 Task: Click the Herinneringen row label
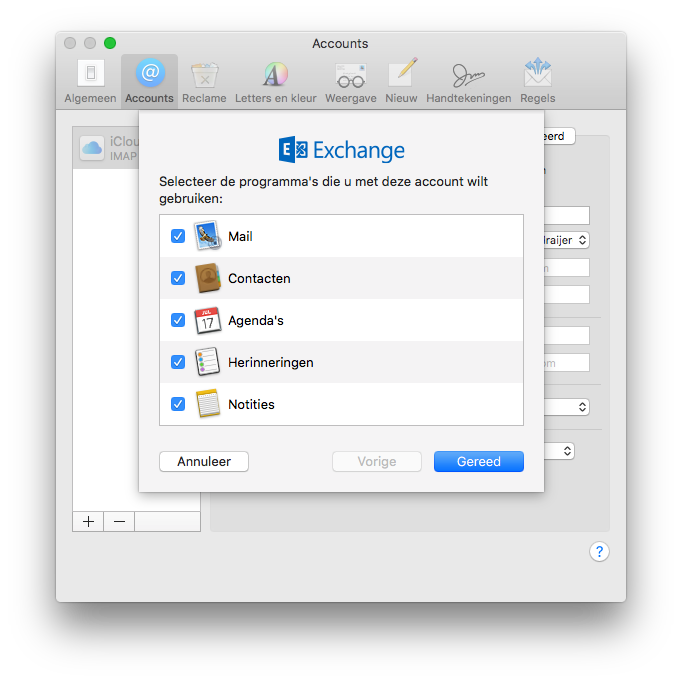pos(271,362)
